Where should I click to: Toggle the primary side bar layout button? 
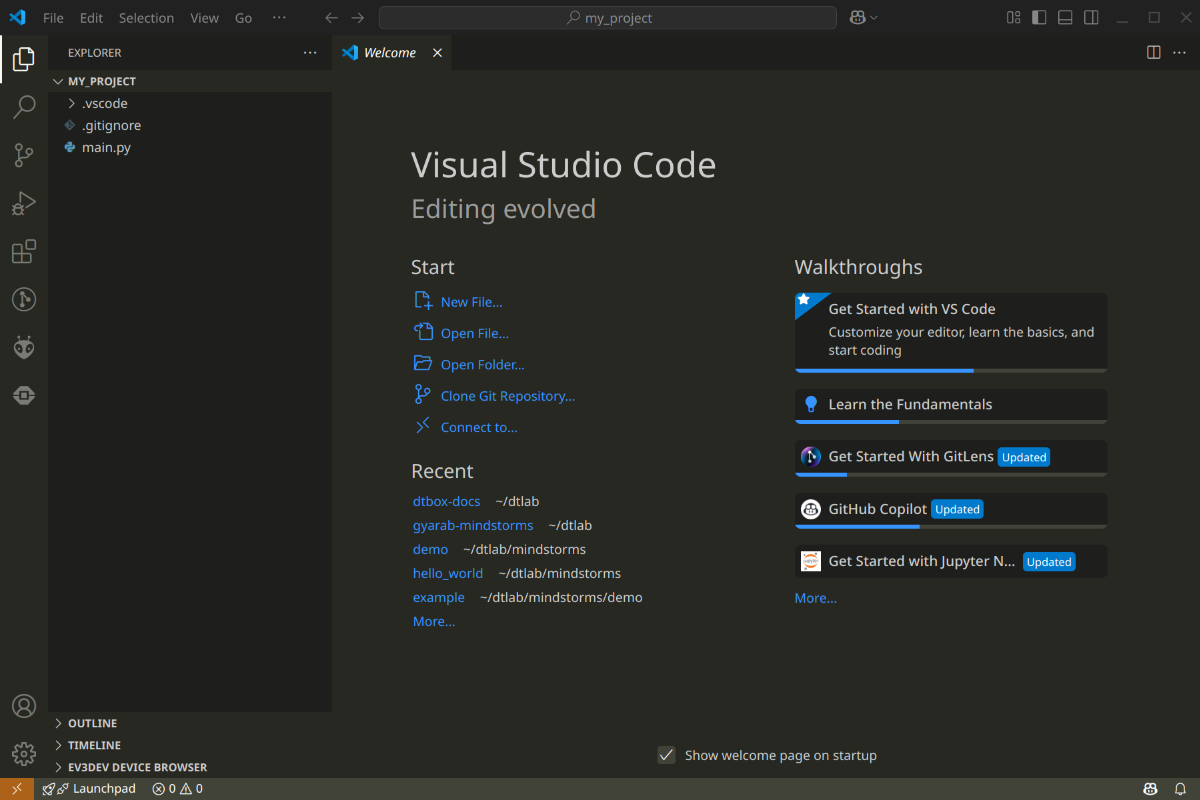click(x=1039, y=18)
